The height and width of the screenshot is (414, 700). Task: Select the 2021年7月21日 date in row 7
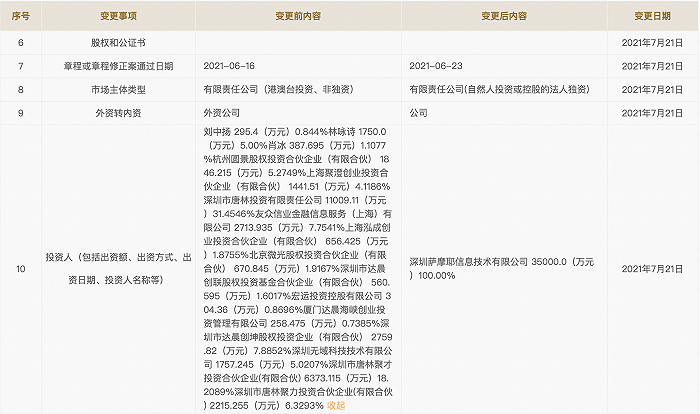(x=652, y=66)
